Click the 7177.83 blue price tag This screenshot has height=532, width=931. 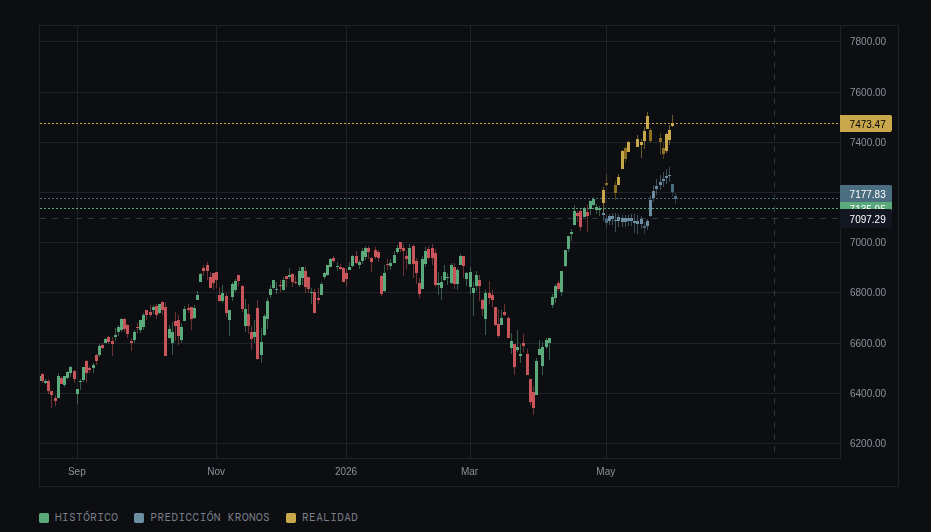click(866, 194)
